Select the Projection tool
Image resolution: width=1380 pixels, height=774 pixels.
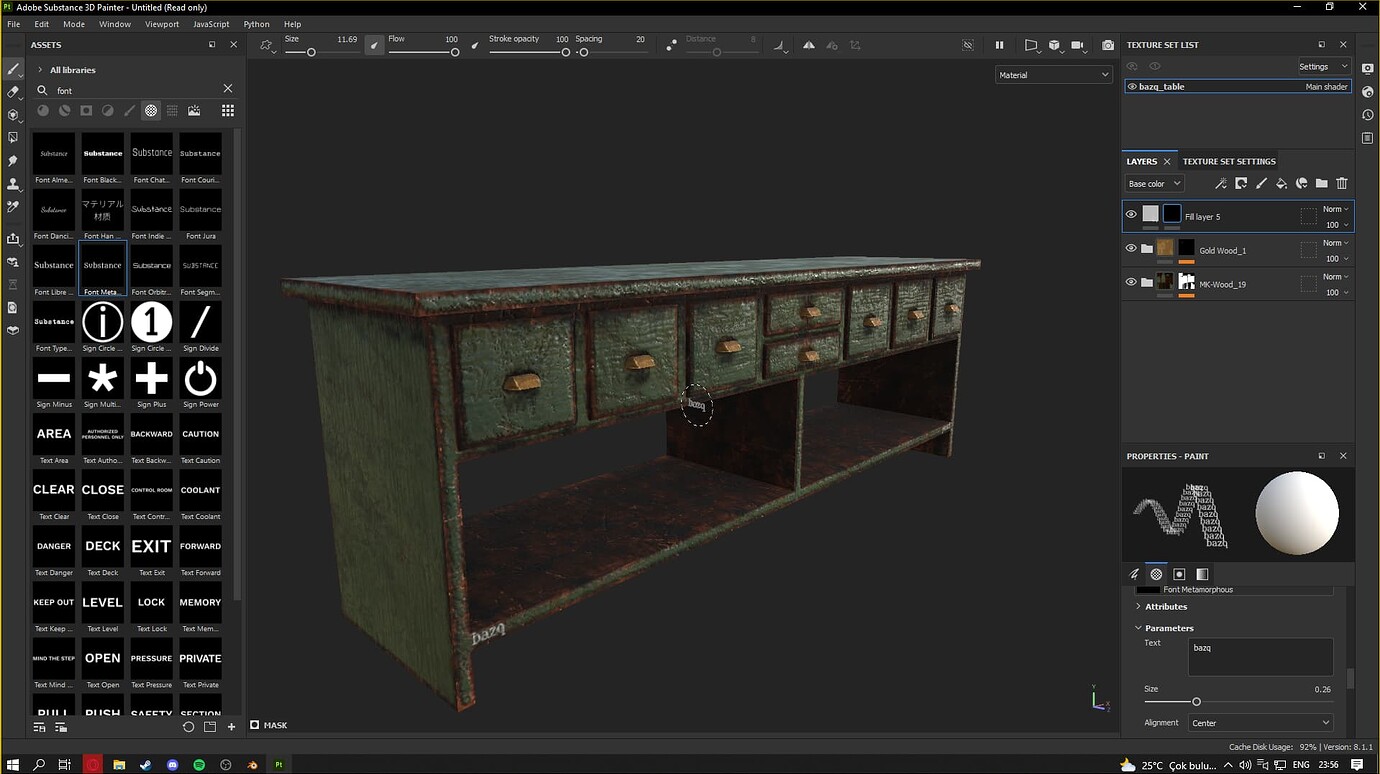(x=13, y=117)
